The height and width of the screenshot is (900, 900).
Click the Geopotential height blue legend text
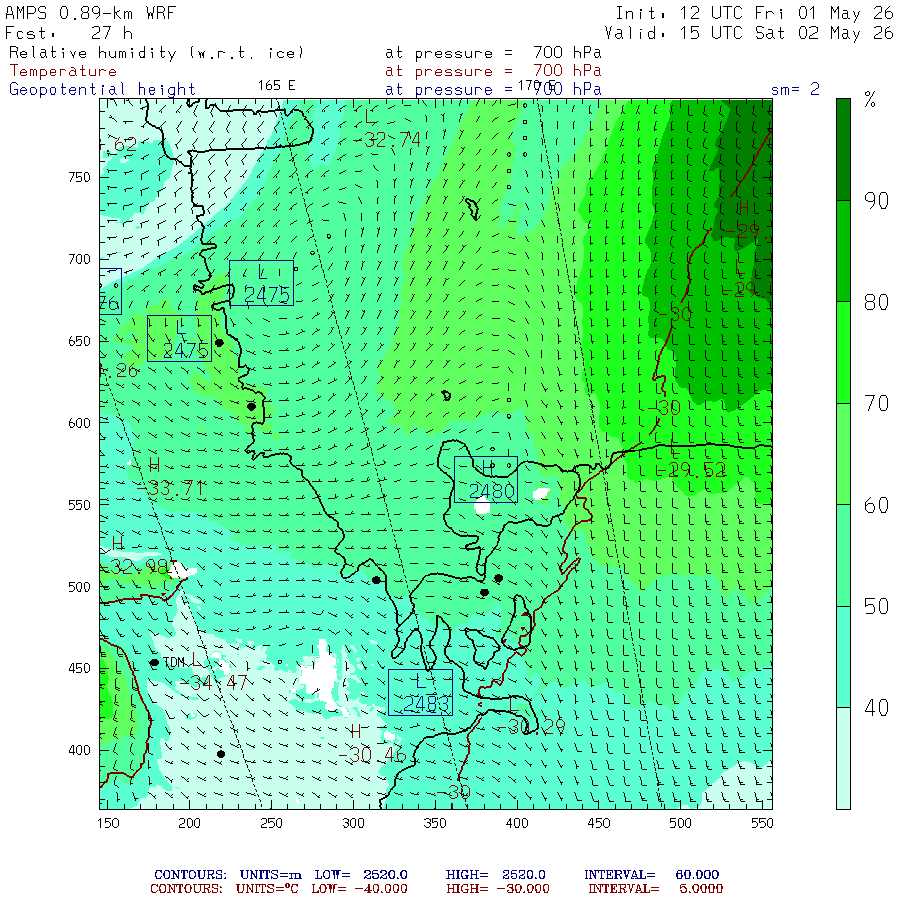click(x=102, y=90)
